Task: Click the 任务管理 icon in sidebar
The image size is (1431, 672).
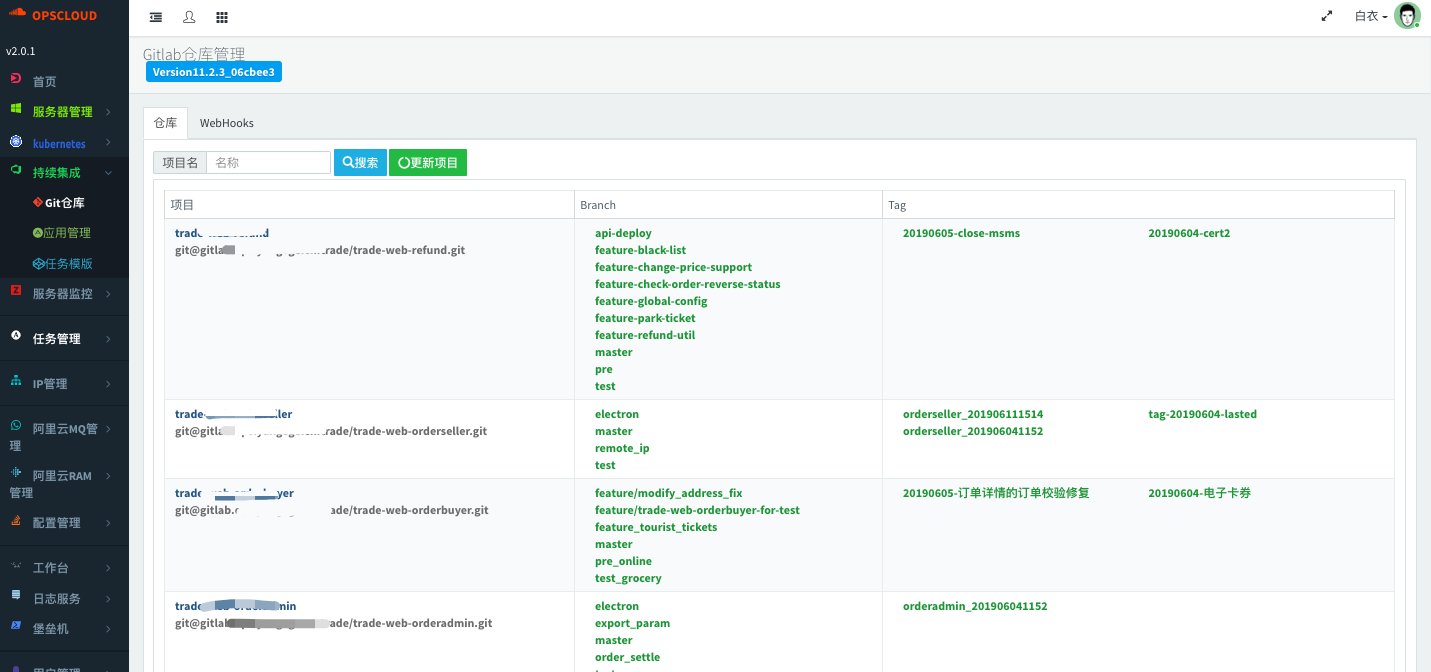Action: coord(16,336)
